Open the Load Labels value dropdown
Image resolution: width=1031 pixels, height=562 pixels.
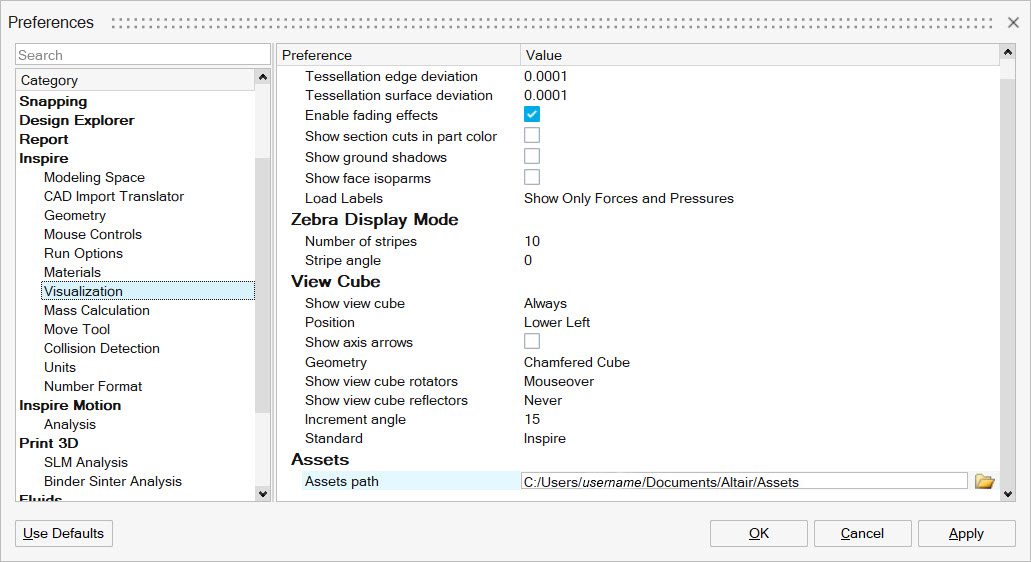click(628, 199)
